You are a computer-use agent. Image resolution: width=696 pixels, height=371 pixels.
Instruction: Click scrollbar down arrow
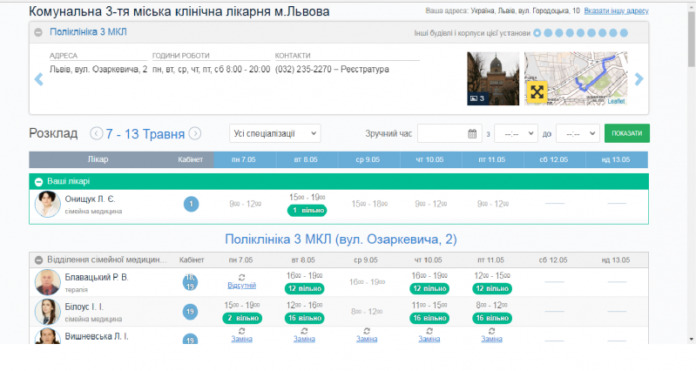tap(692, 339)
